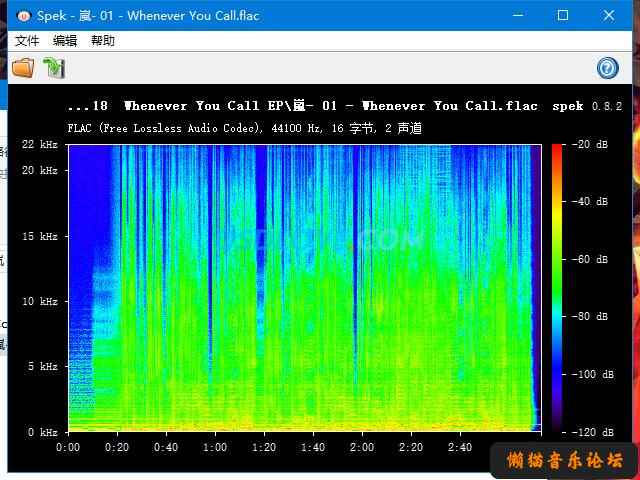Click the -100 dB scale label

(x=593, y=374)
